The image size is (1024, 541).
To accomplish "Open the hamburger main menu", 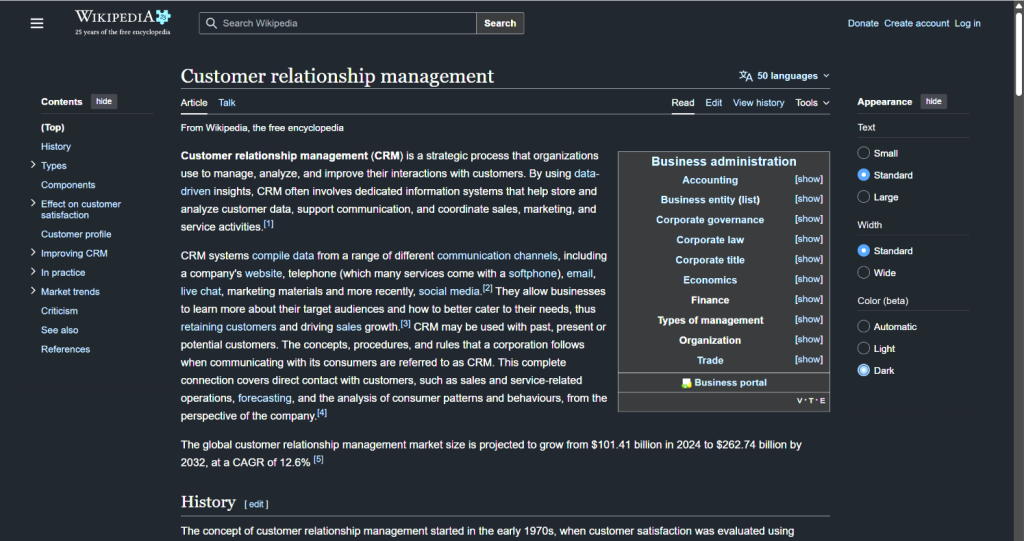I will coord(37,24).
